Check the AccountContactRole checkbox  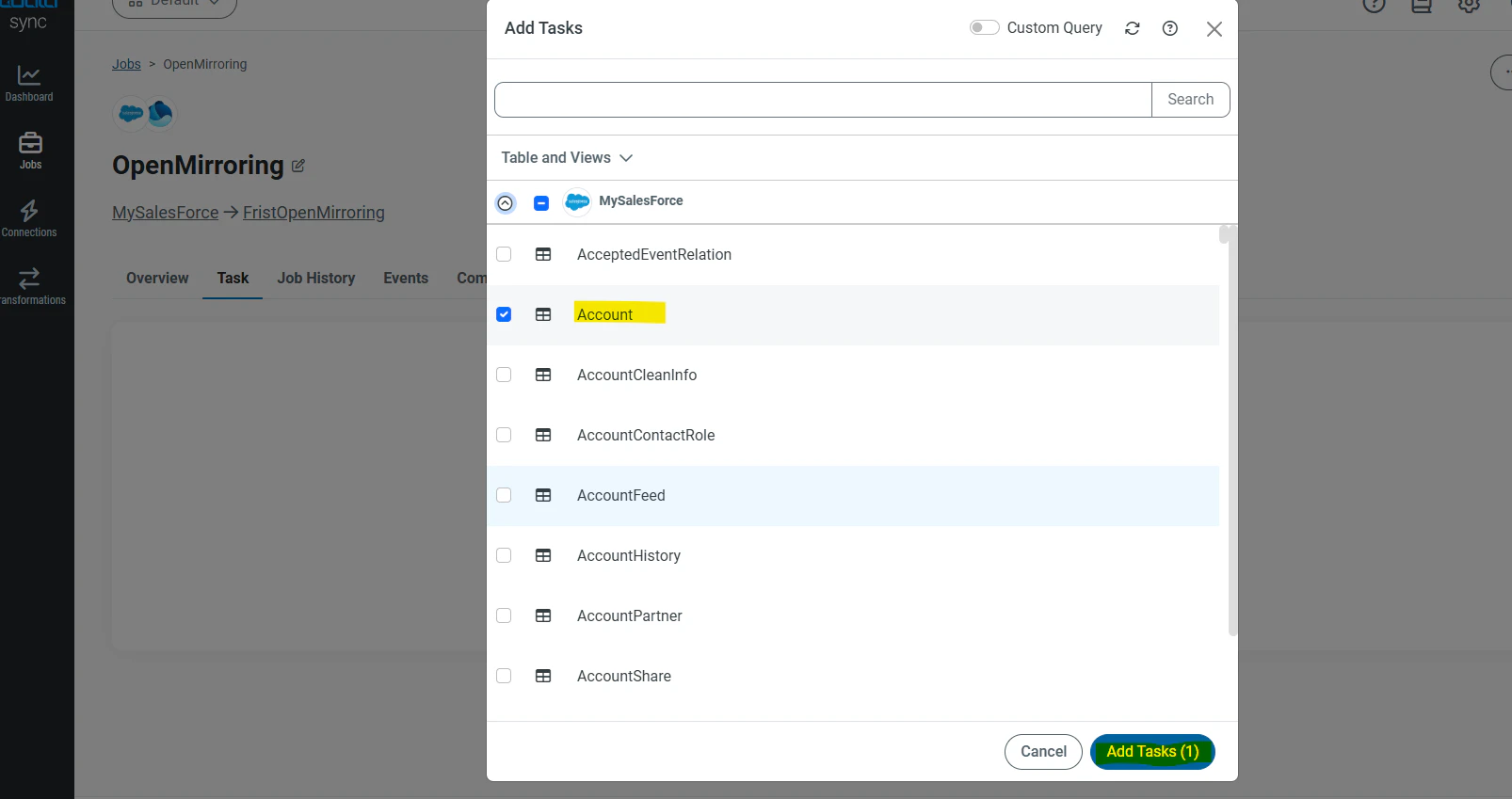504,435
